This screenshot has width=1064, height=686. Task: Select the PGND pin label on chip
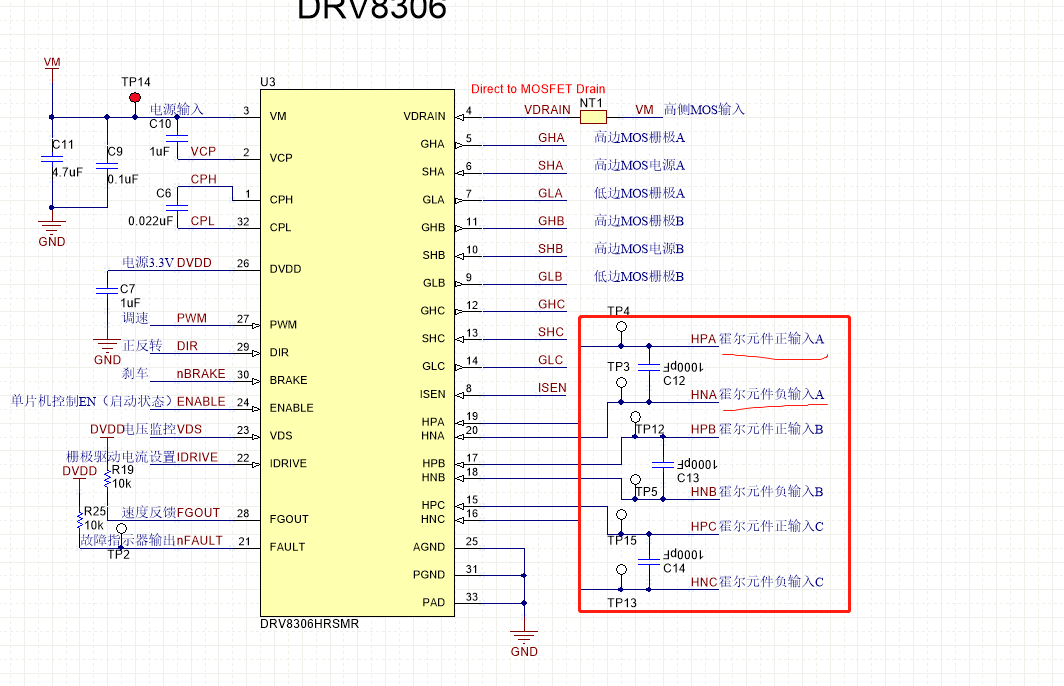pyautogui.click(x=429, y=575)
